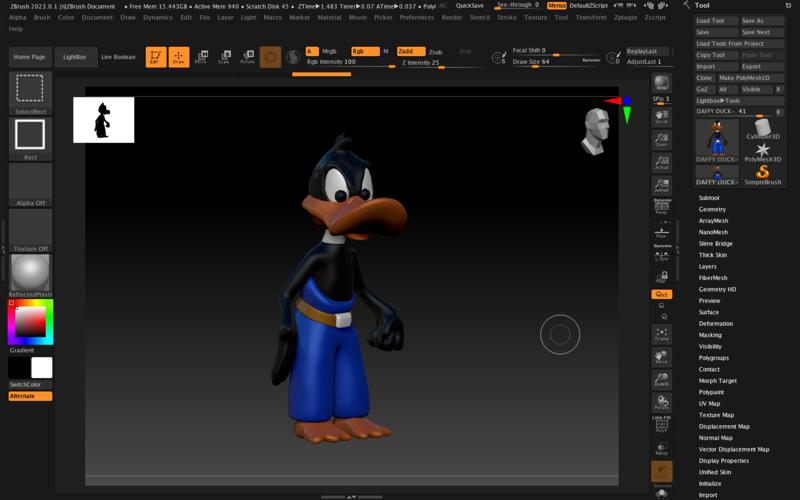Screen dimensions: 800x500
Task: Toggle Live Boolean mode
Action: 118,57
